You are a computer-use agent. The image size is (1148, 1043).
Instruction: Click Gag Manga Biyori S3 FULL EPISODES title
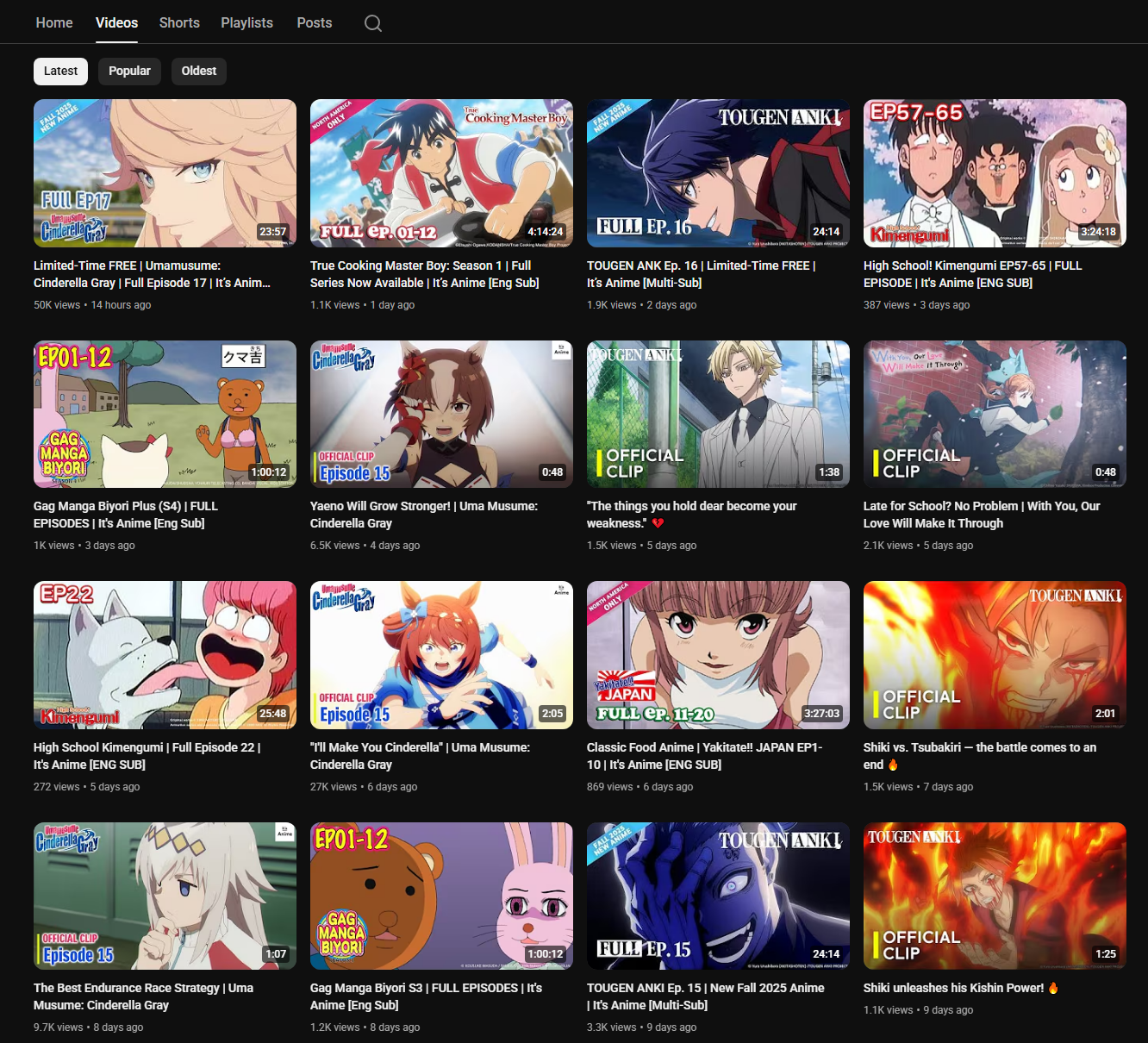pyautogui.click(x=426, y=996)
